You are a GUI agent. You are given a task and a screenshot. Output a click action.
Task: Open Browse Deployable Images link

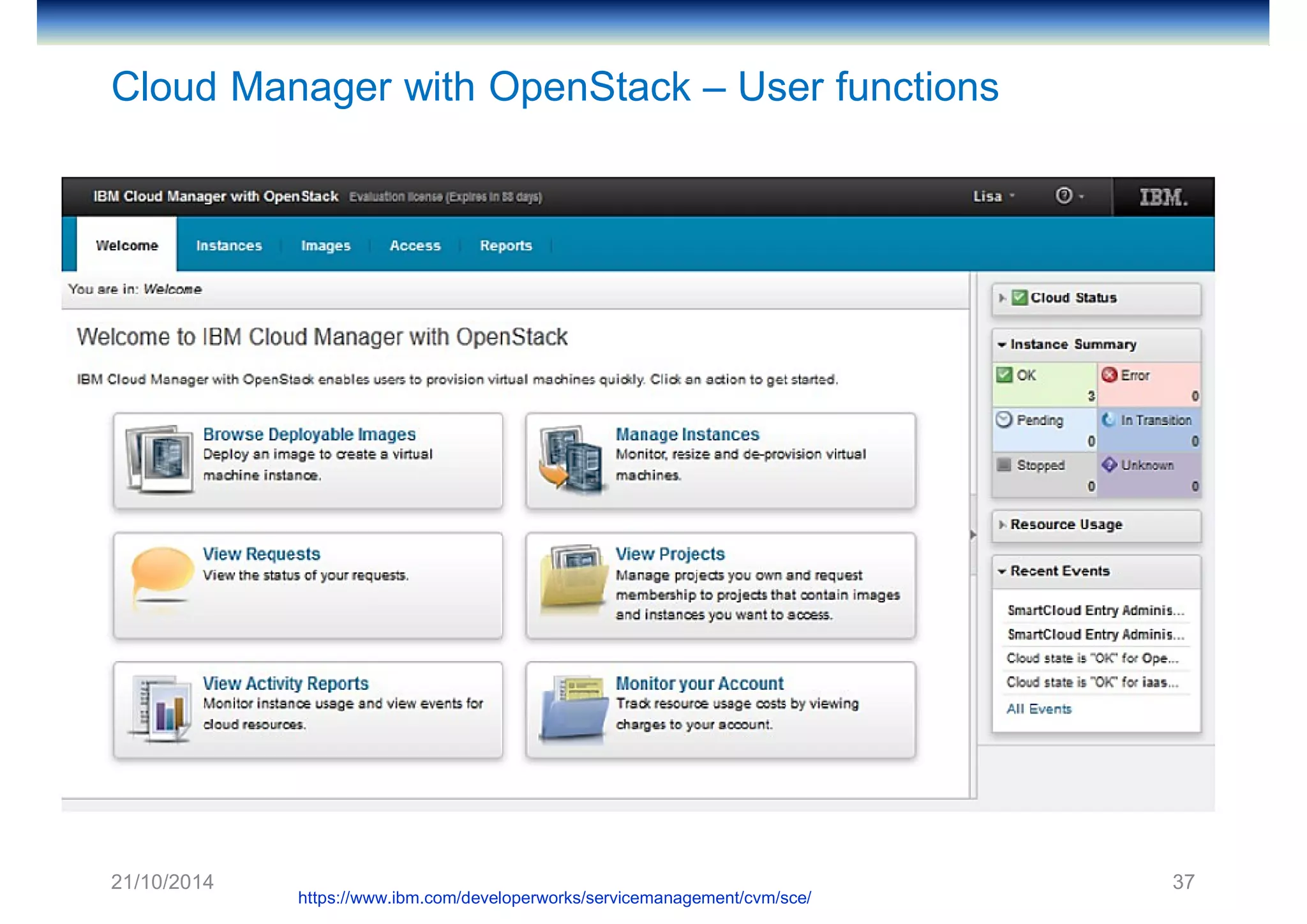pyautogui.click(x=309, y=434)
